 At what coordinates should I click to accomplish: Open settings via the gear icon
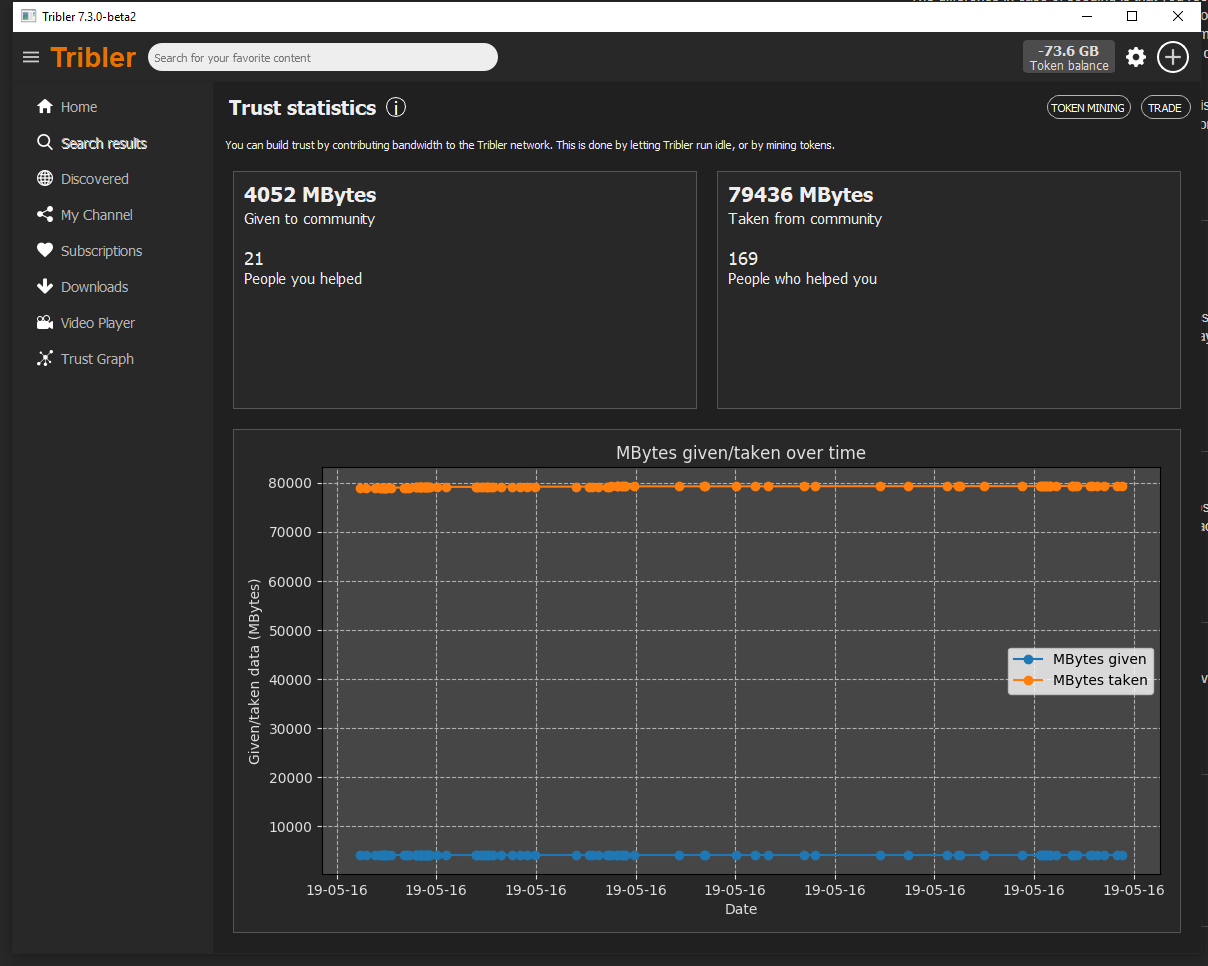(1135, 57)
